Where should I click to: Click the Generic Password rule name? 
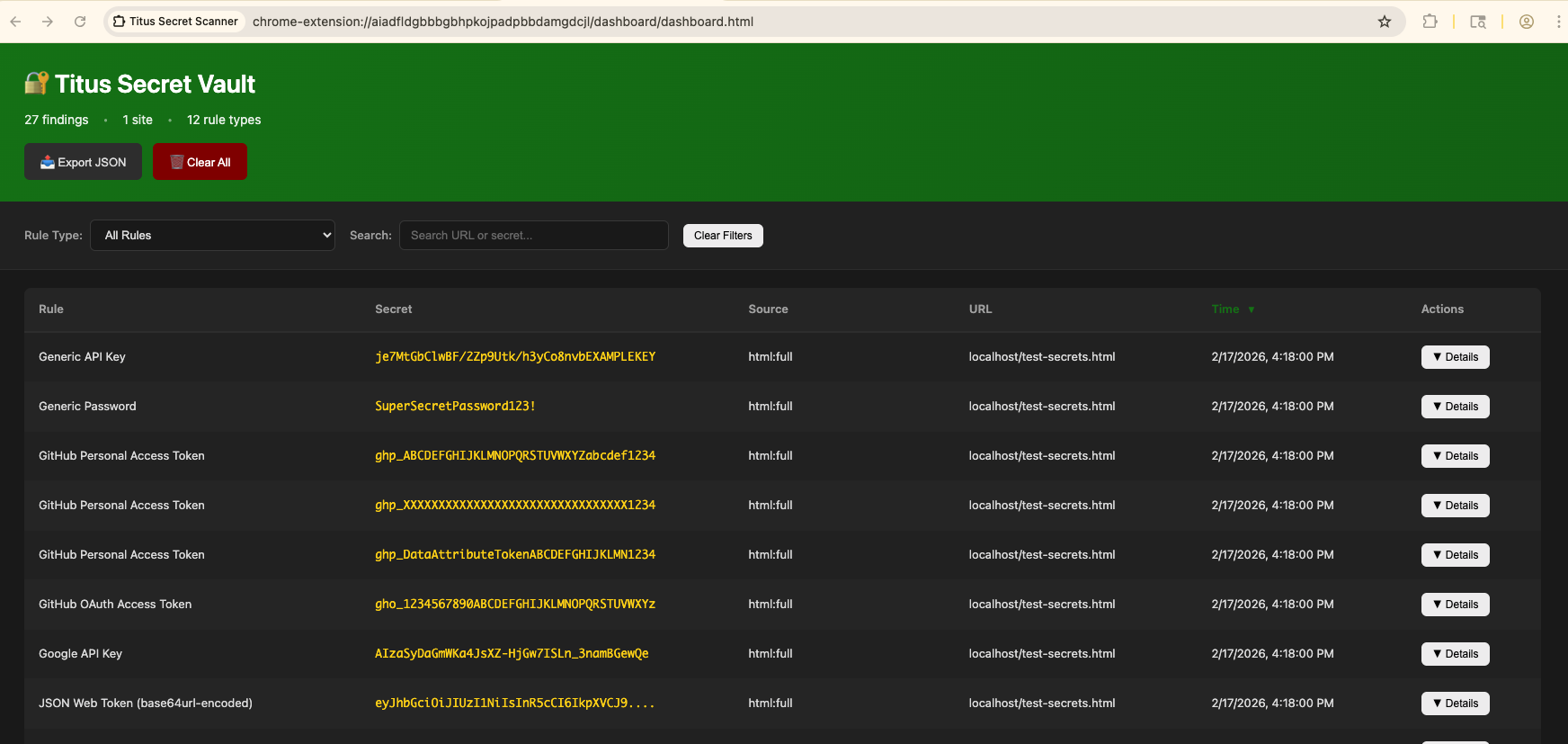(87, 407)
